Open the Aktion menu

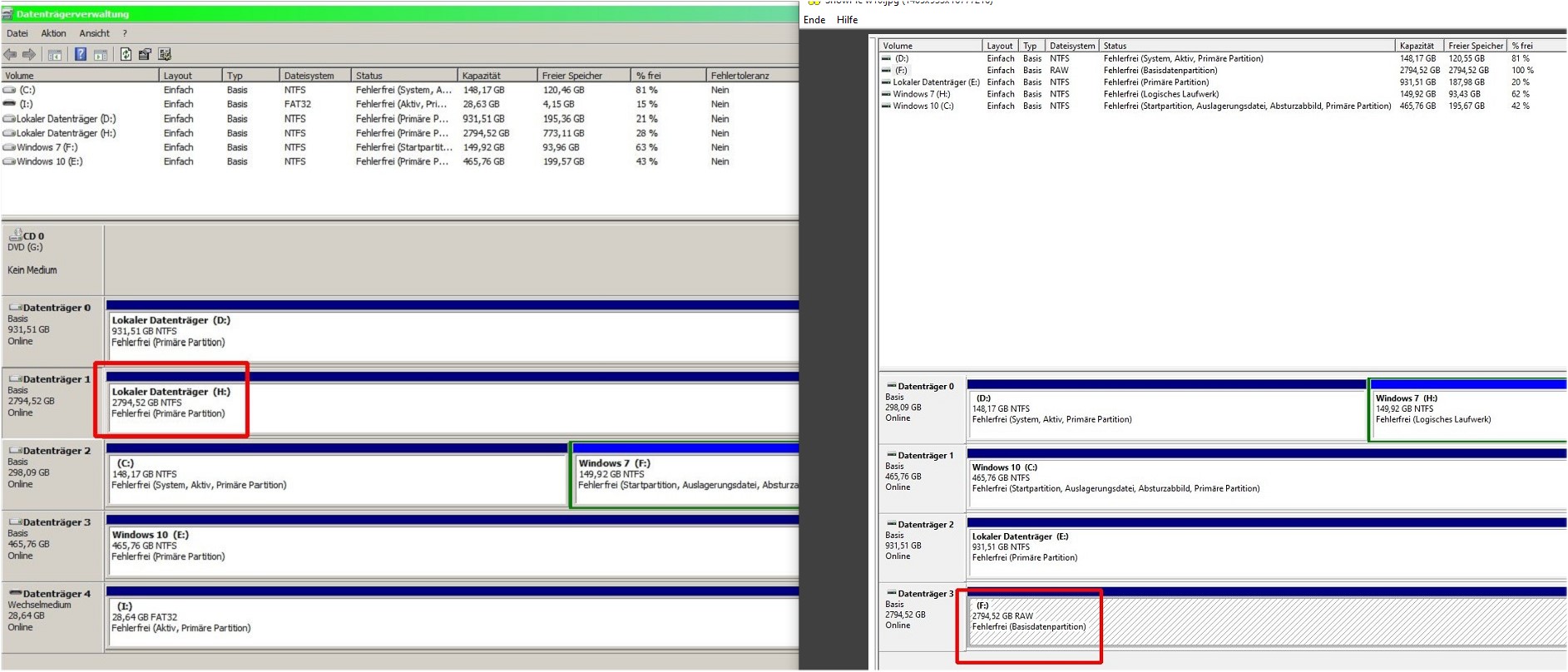pyautogui.click(x=54, y=33)
